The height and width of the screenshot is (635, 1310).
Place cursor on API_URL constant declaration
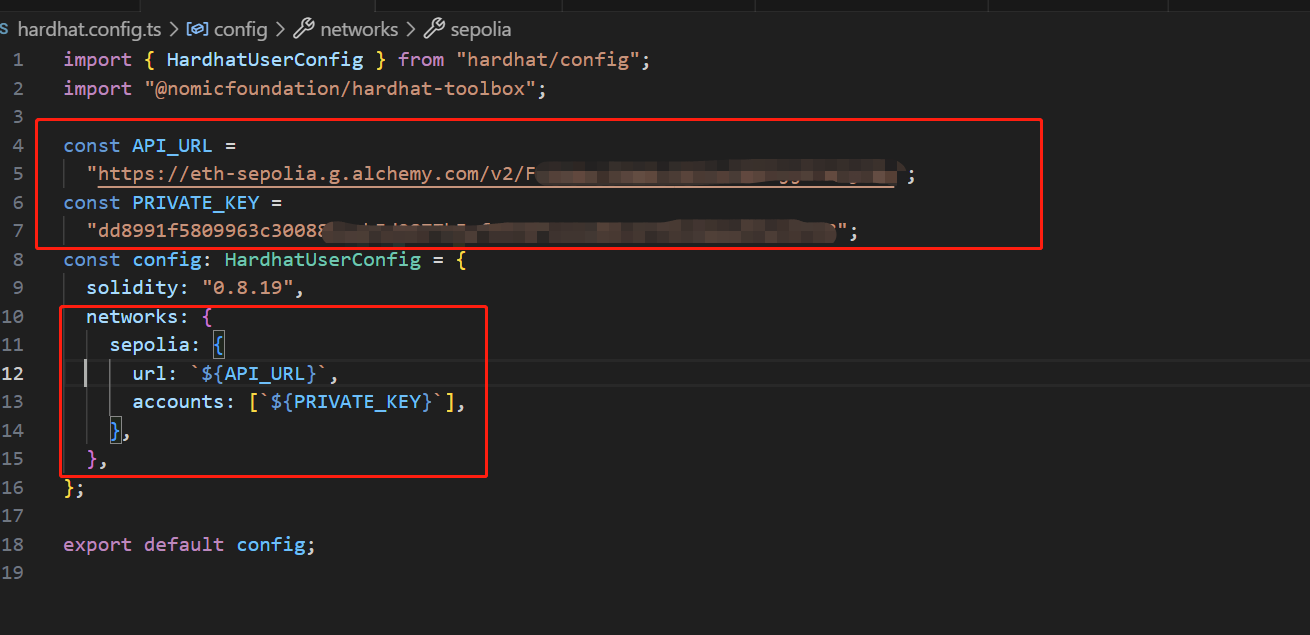(x=167, y=146)
